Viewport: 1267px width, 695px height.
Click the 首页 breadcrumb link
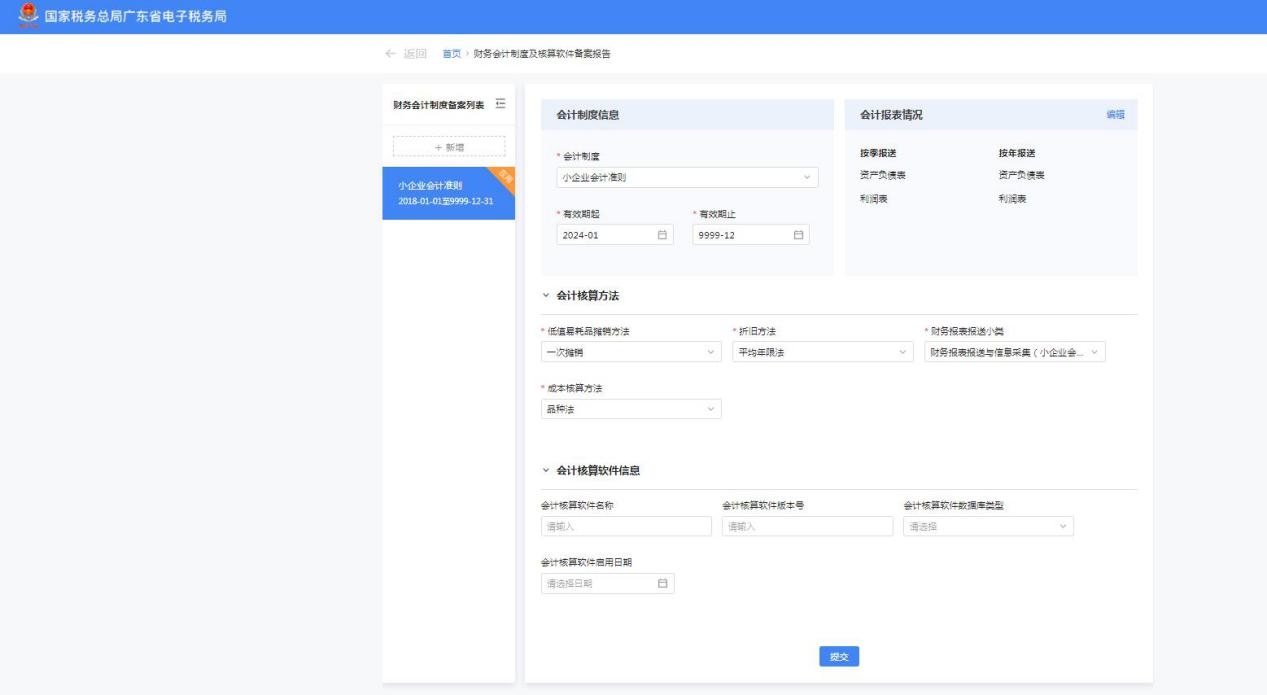tap(451, 54)
